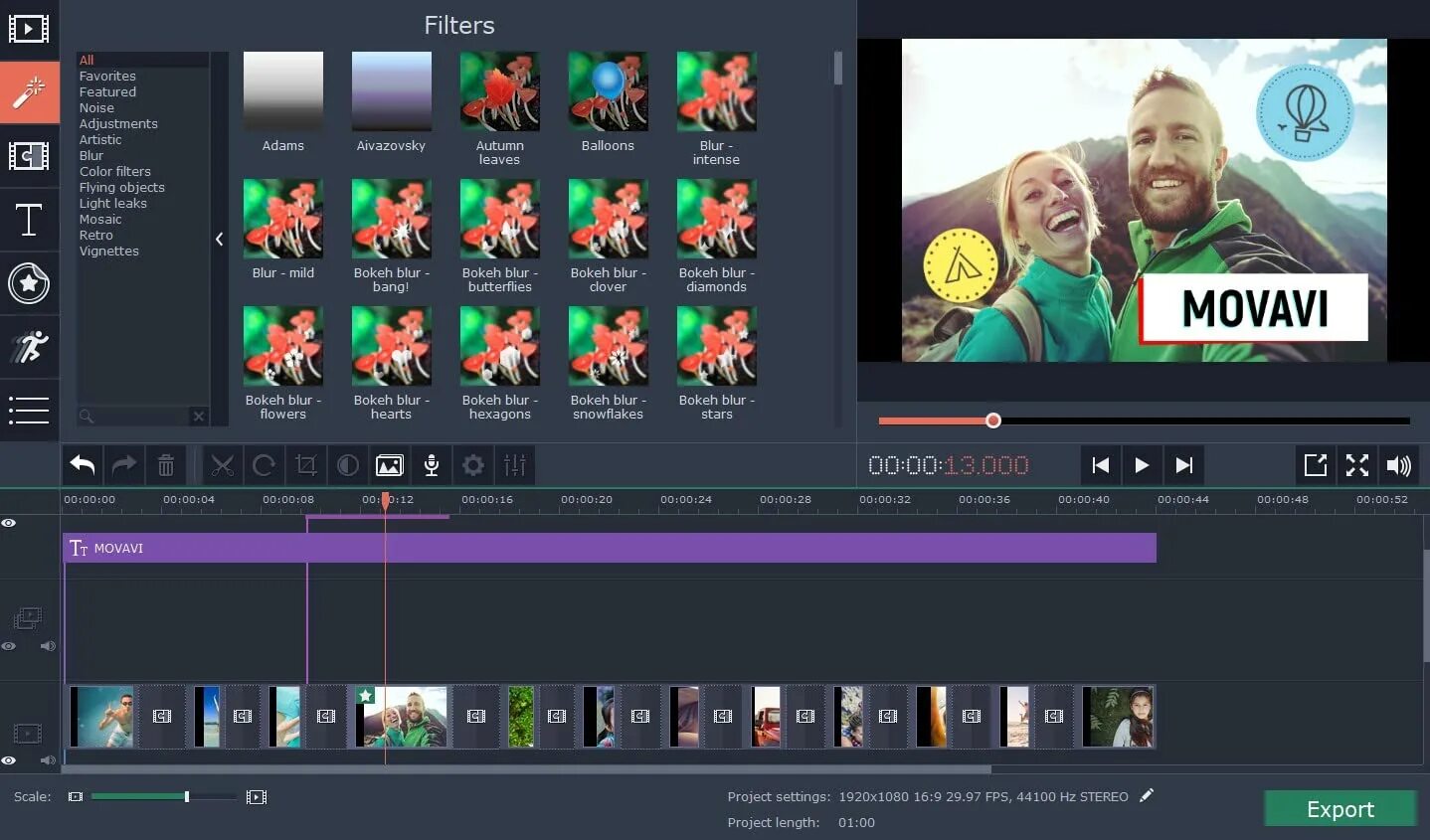Select the Crop tool
The image size is (1430, 840).
(306, 465)
